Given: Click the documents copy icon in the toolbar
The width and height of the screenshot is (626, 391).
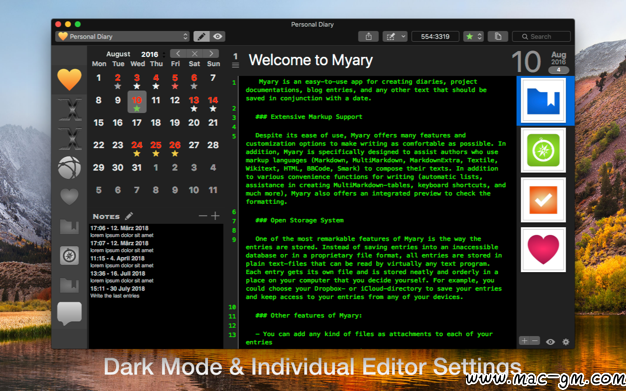Looking at the screenshot, I should tap(498, 36).
